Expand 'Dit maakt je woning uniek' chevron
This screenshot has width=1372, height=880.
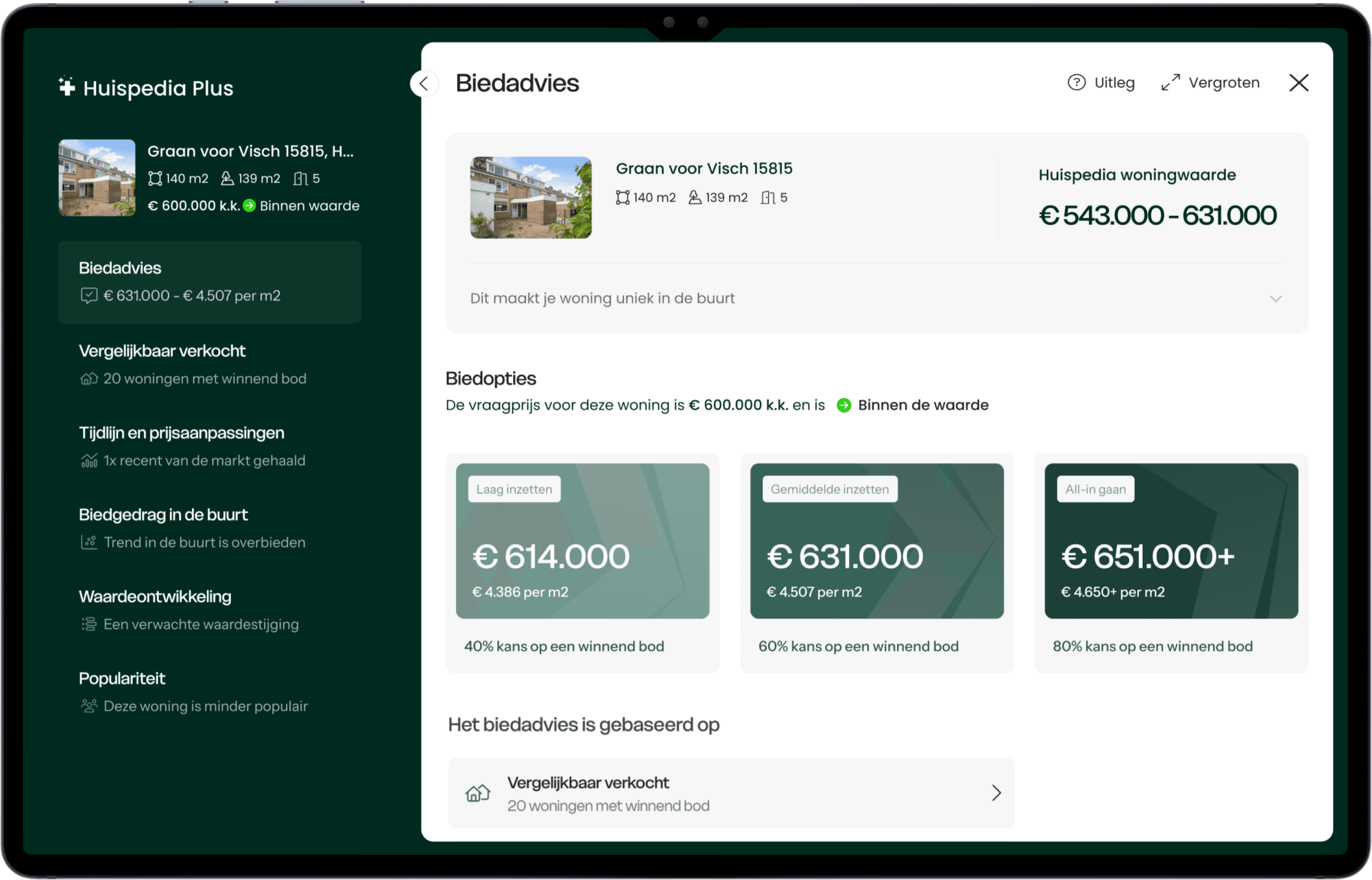coord(1276,299)
